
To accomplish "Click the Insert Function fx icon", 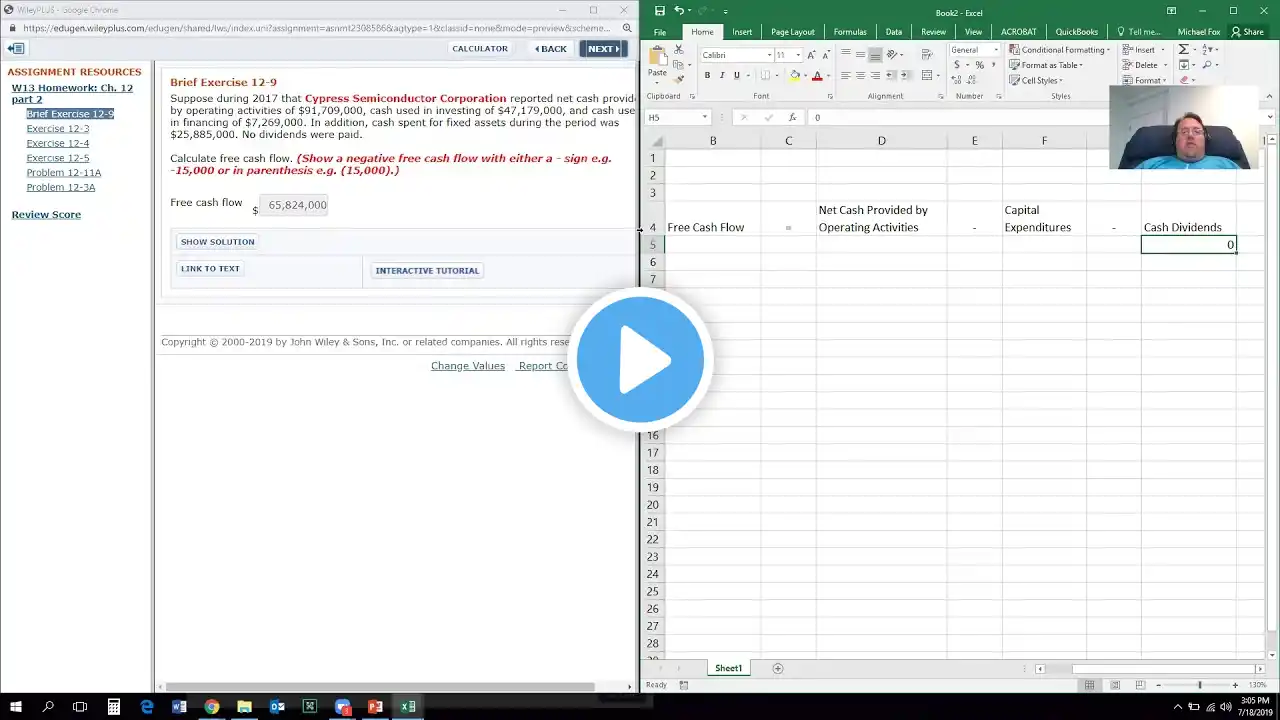I will [x=792, y=117].
